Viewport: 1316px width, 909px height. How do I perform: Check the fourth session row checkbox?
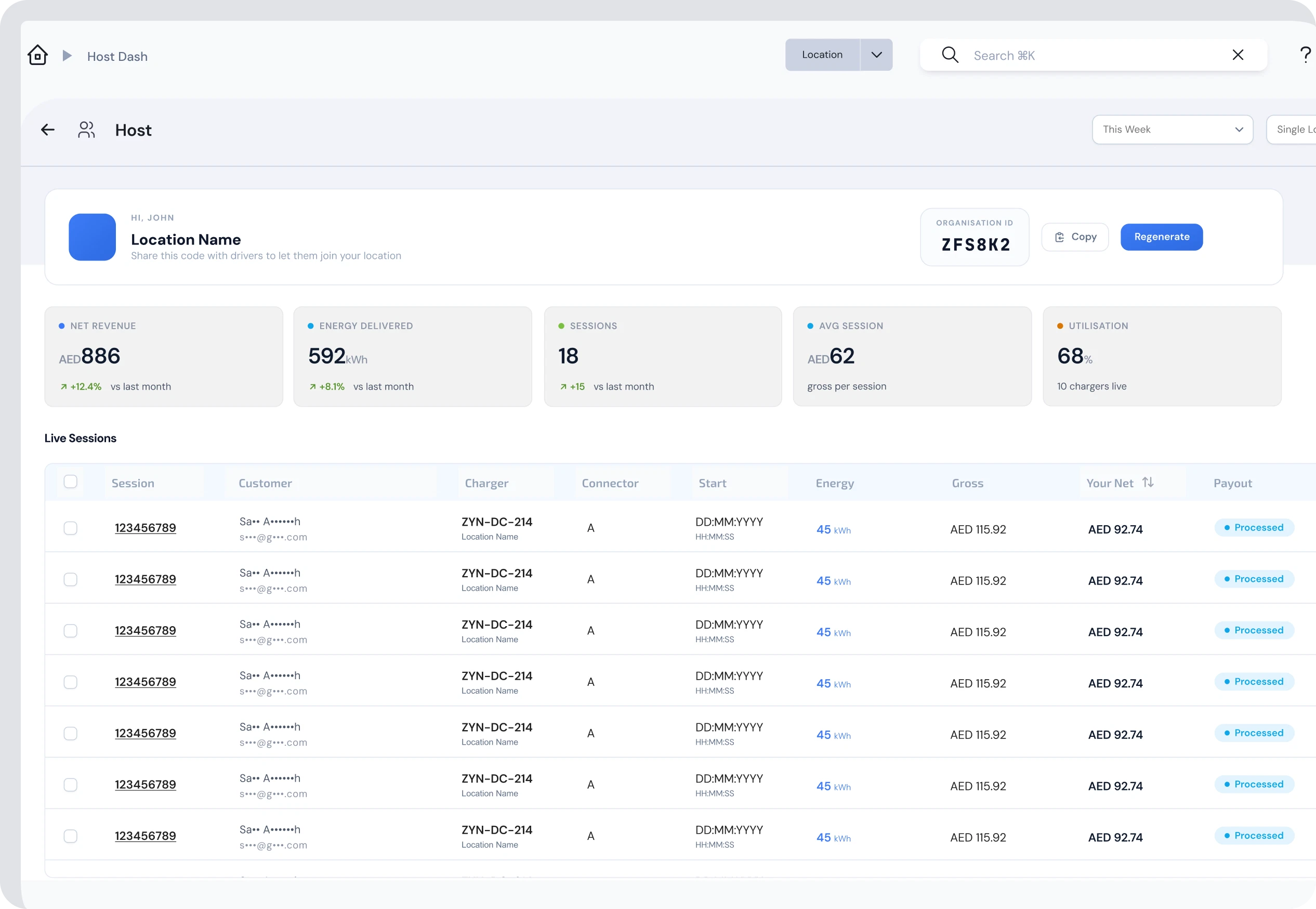71,682
